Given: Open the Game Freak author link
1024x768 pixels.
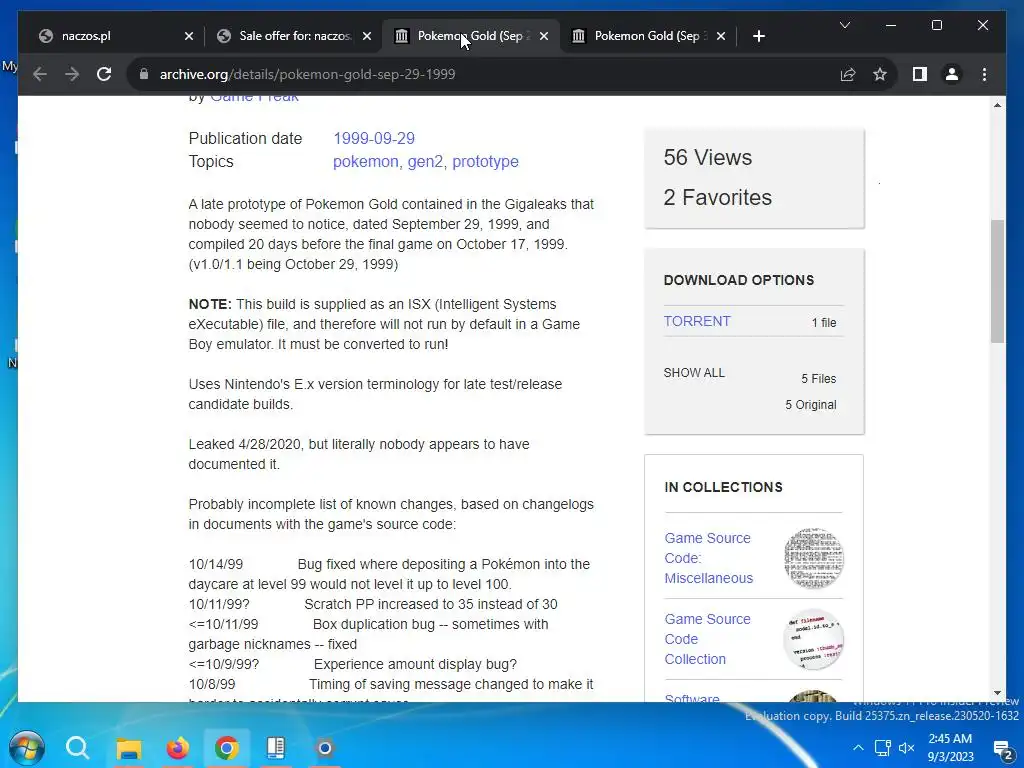Looking at the screenshot, I should coord(254,98).
